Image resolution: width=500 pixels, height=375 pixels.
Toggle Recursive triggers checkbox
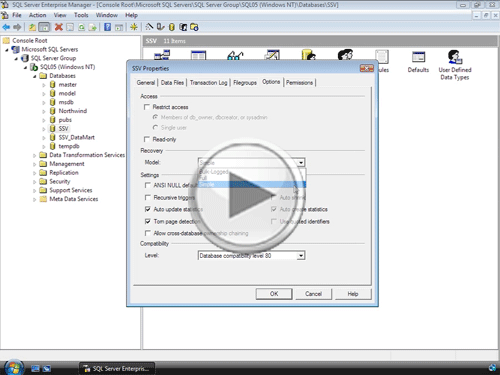(x=147, y=197)
